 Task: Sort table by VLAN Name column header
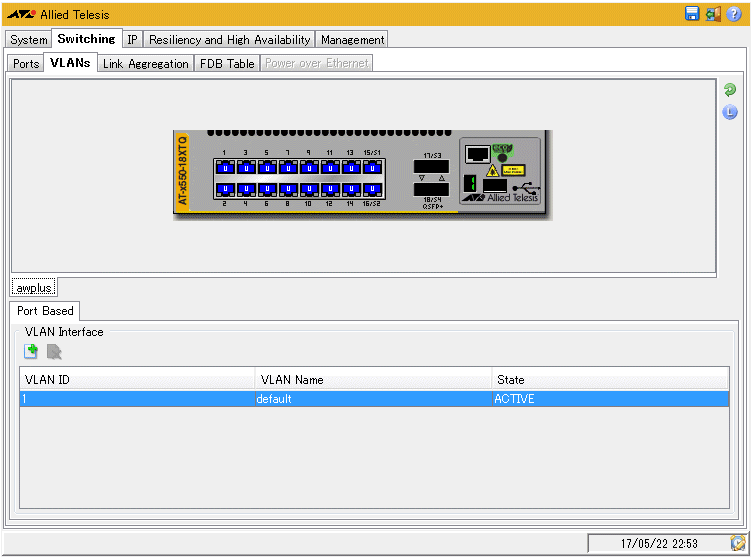pyautogui.click(x=372, y=379)
